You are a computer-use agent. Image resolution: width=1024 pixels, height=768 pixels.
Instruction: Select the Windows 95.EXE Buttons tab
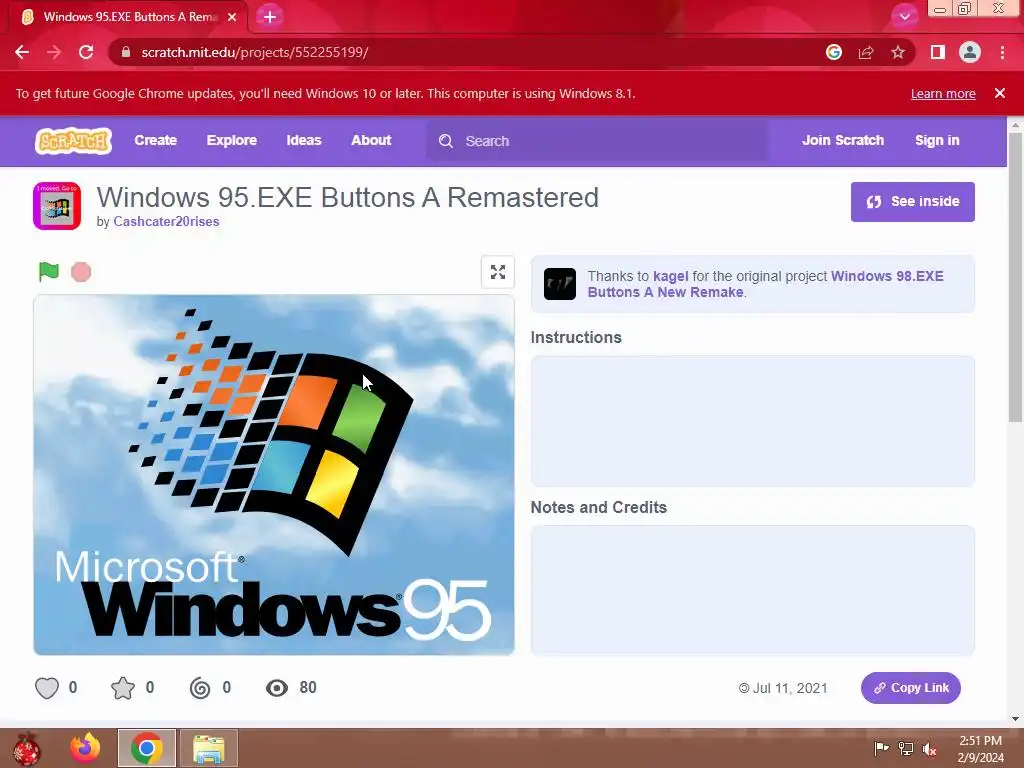click(129, 17)
